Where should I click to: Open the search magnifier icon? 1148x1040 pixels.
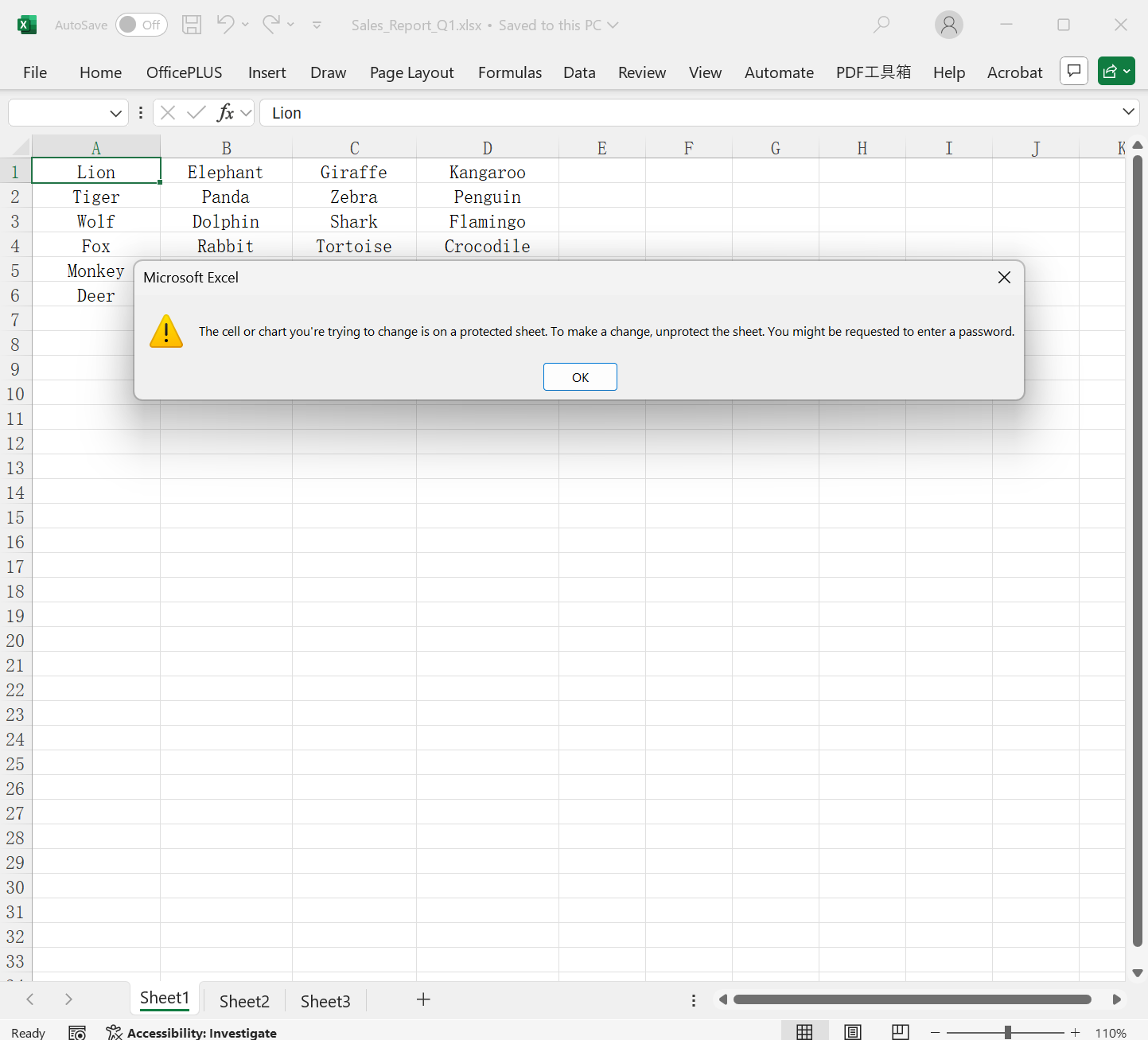coord(881,25)
